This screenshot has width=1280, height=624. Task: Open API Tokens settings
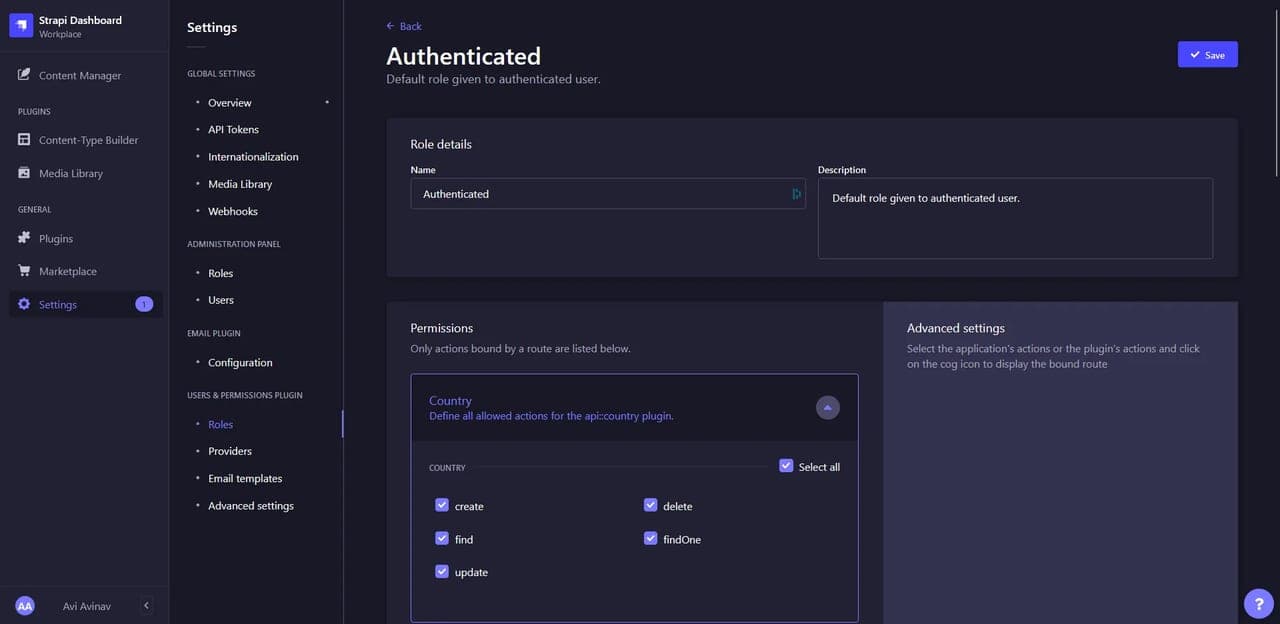point(233,129)
